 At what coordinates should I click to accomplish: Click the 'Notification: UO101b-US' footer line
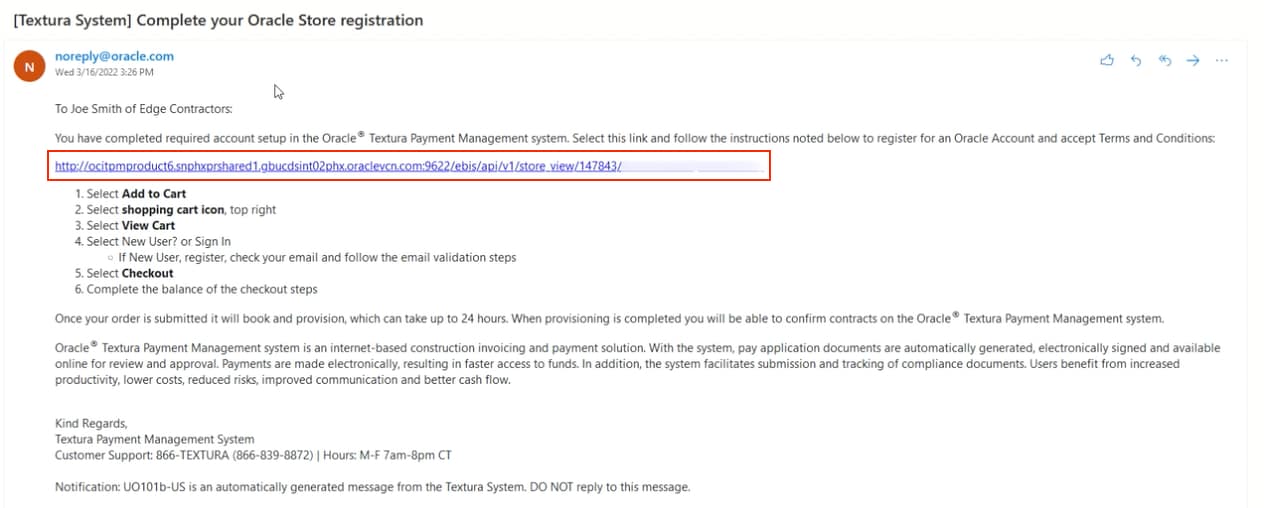[372, 487]
